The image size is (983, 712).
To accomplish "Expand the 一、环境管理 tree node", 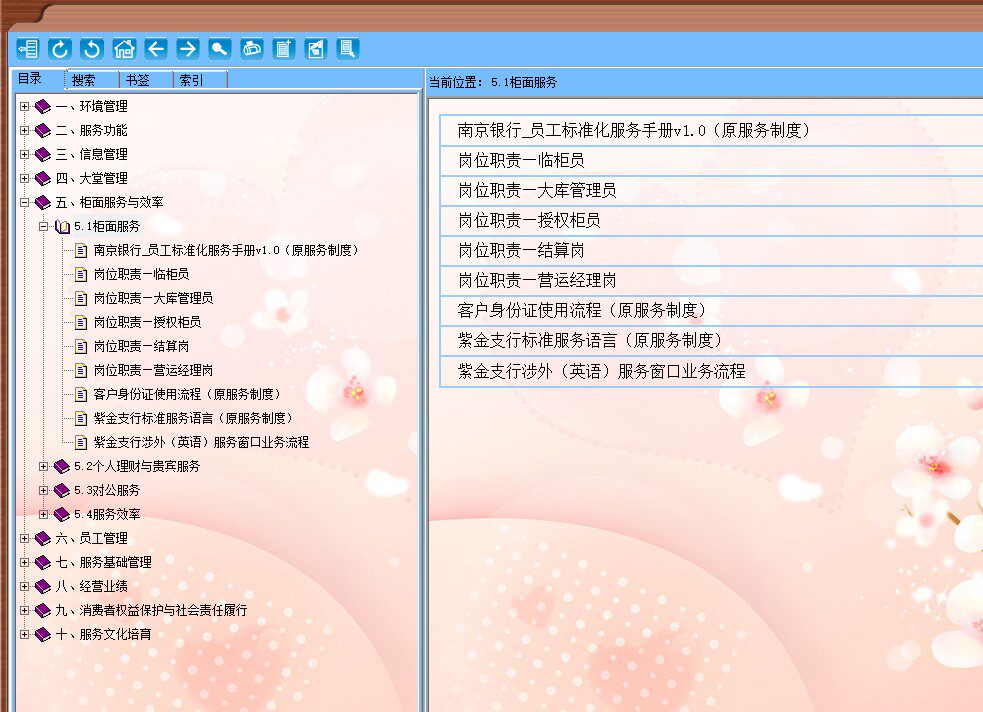I will (24, 107).
